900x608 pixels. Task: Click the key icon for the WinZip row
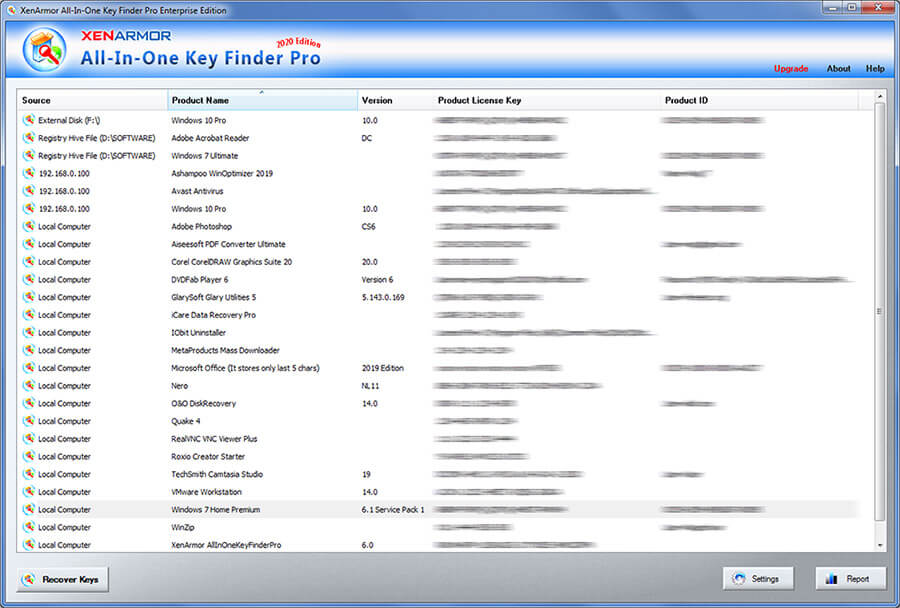[x=28, y=527]
